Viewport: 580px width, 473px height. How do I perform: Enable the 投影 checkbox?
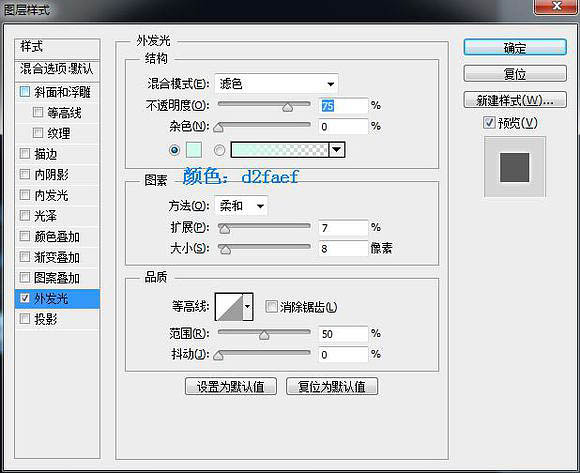(25, 318)
